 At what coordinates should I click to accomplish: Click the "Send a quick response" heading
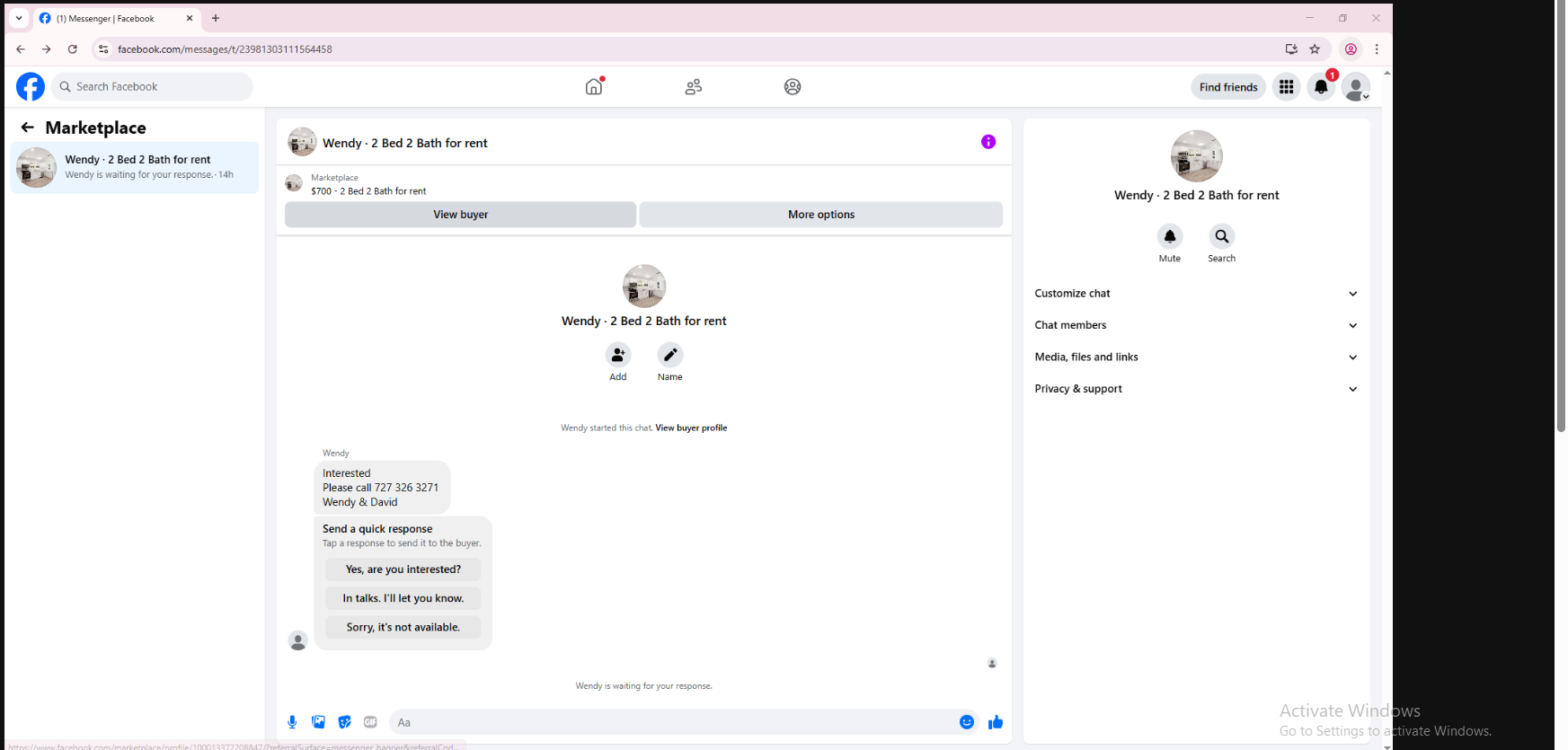377,529
